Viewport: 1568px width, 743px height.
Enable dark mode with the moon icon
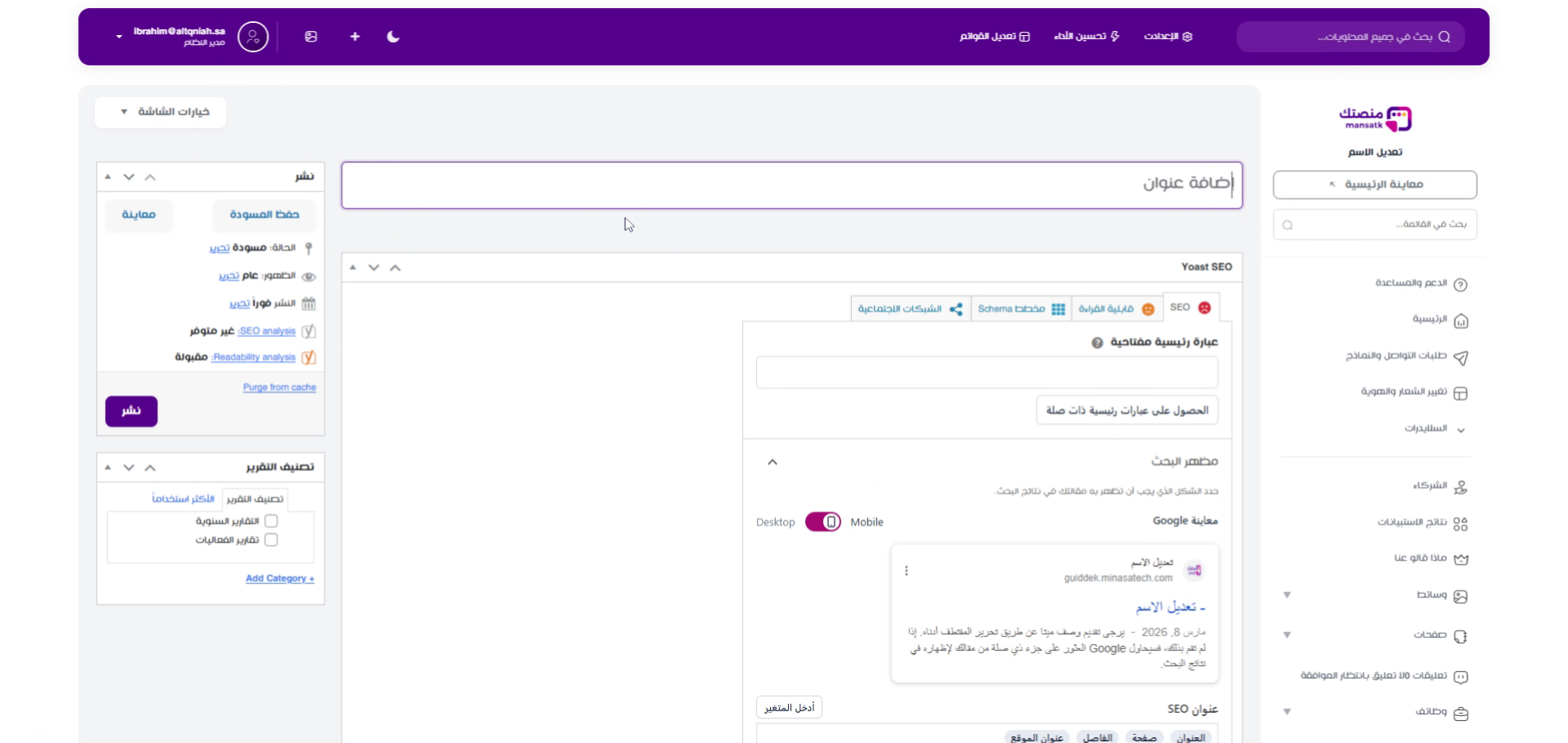click(x=393, y=36)
